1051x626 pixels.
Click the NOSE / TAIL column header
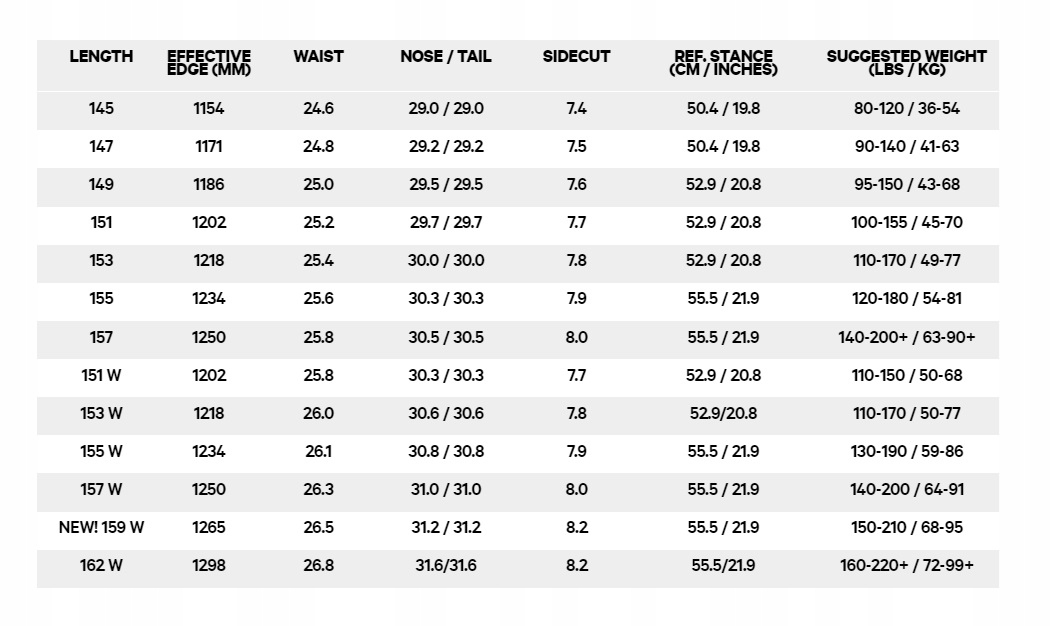[446, 57]
